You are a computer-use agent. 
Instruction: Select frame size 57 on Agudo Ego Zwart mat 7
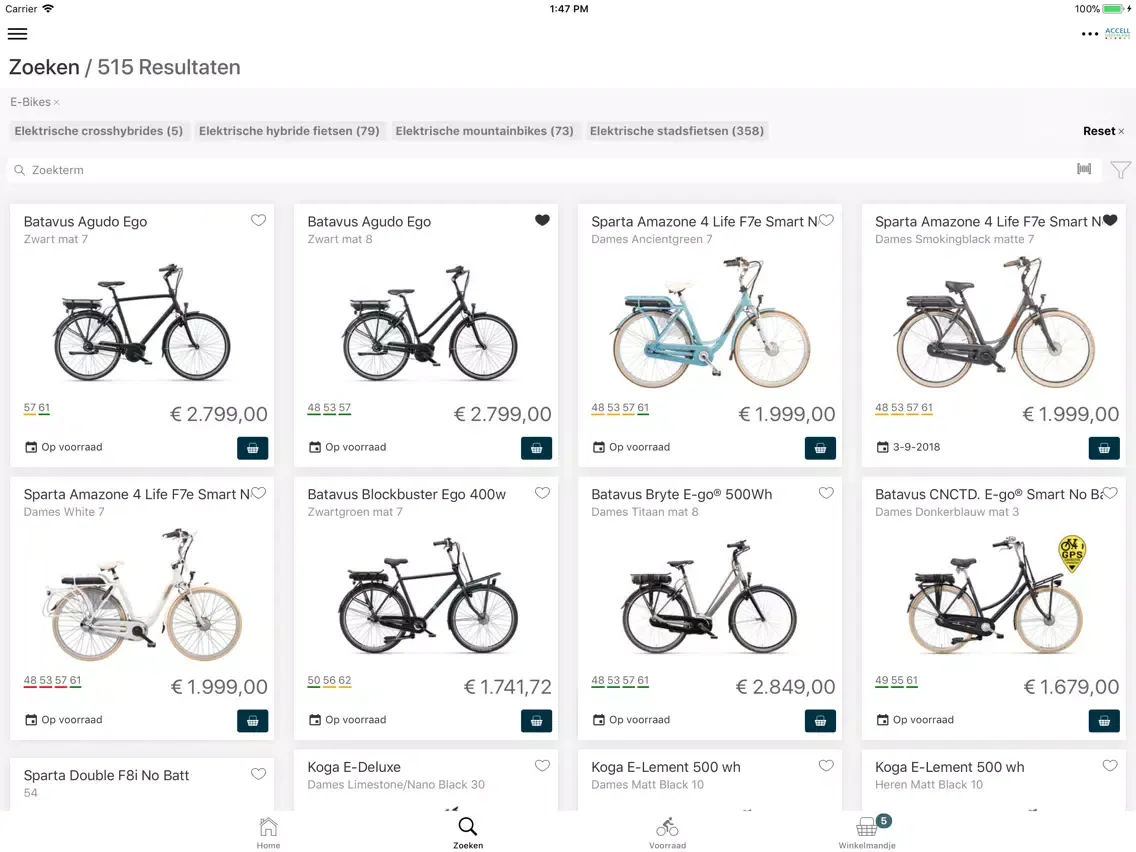30,408
